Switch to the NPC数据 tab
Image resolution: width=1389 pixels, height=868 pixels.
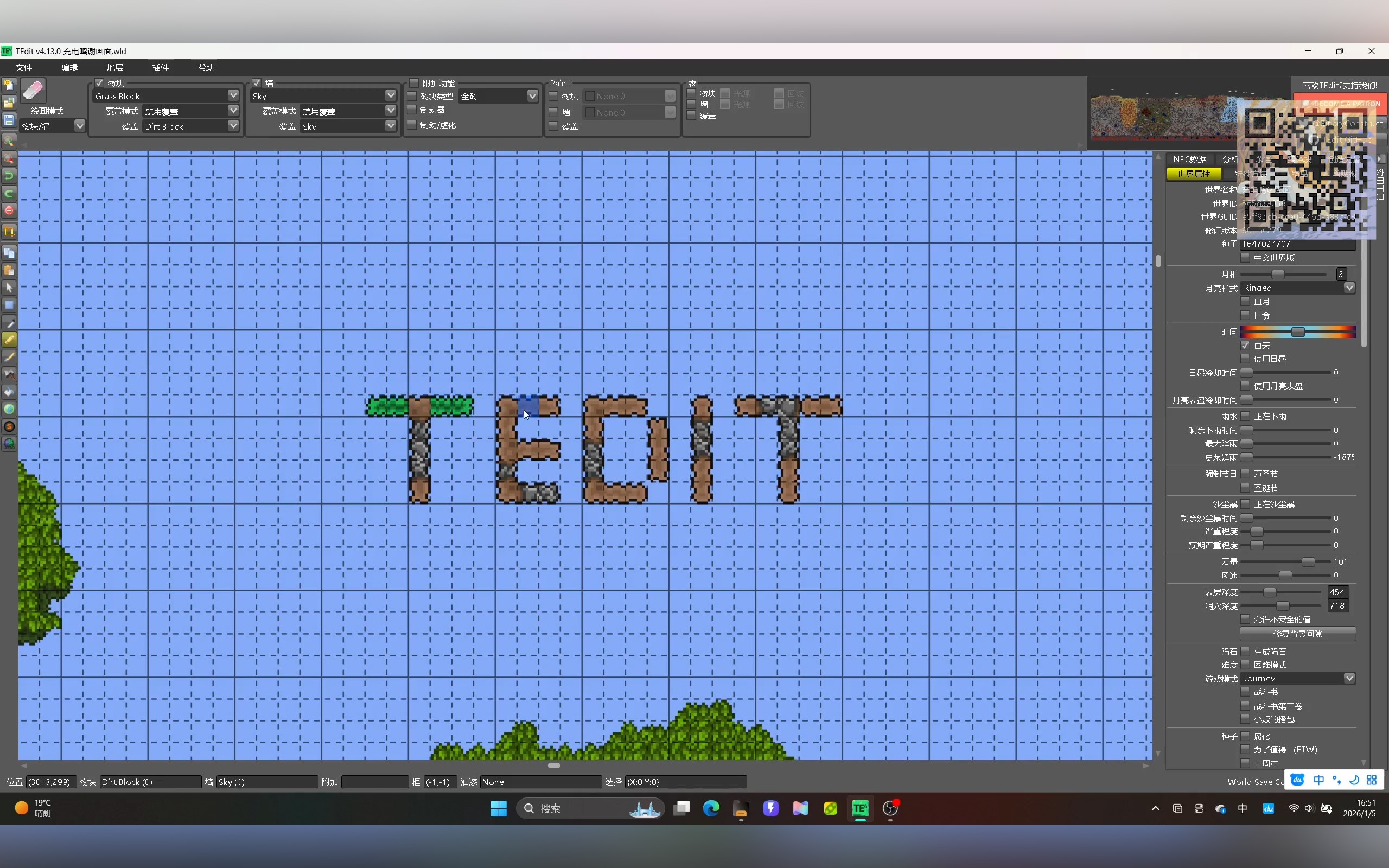tap(1189, 159)
